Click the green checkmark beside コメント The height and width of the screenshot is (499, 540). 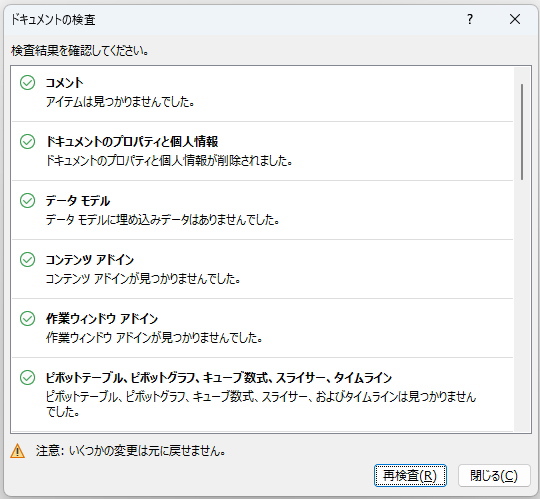[x=27, y=83]
